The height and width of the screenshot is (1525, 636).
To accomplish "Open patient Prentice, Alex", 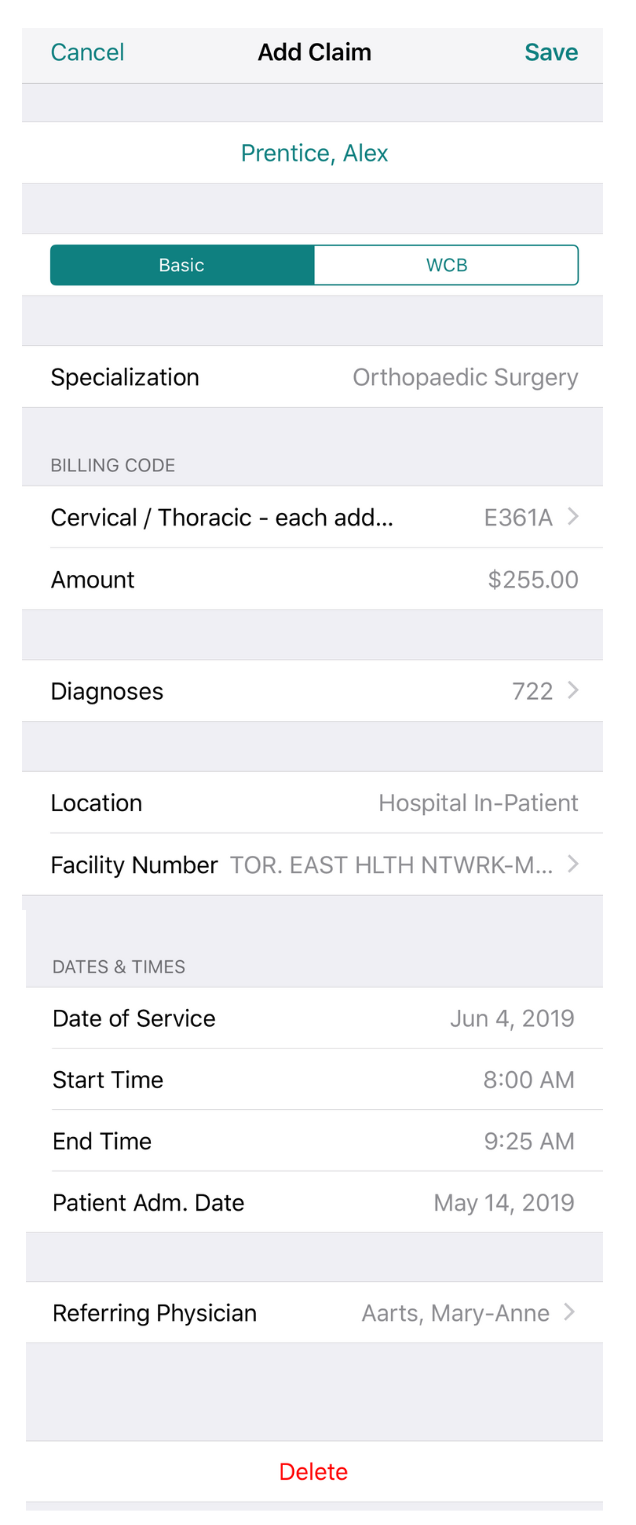I will click(314, 153).
